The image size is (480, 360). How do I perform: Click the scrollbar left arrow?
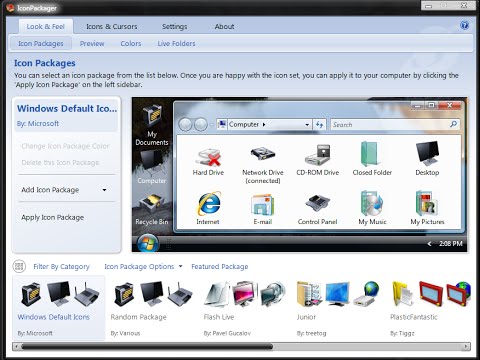point(17,347)
